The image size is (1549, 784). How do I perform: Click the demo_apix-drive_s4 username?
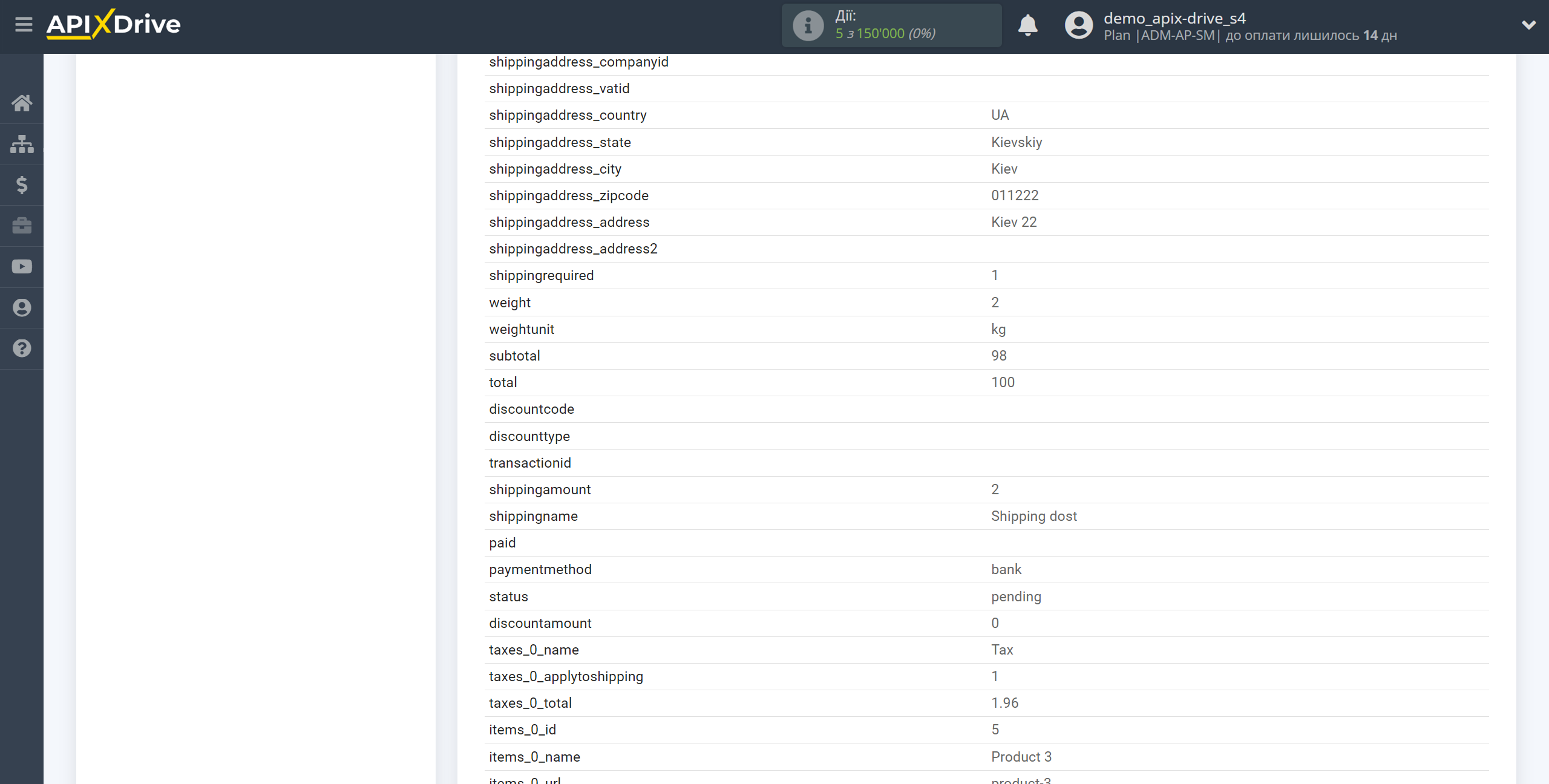[x=1174, y=18]
